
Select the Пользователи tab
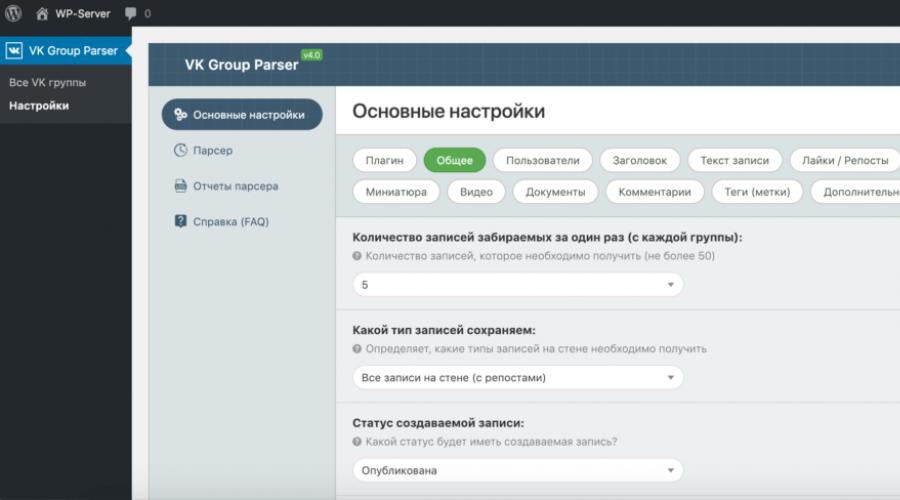(542, 160)
